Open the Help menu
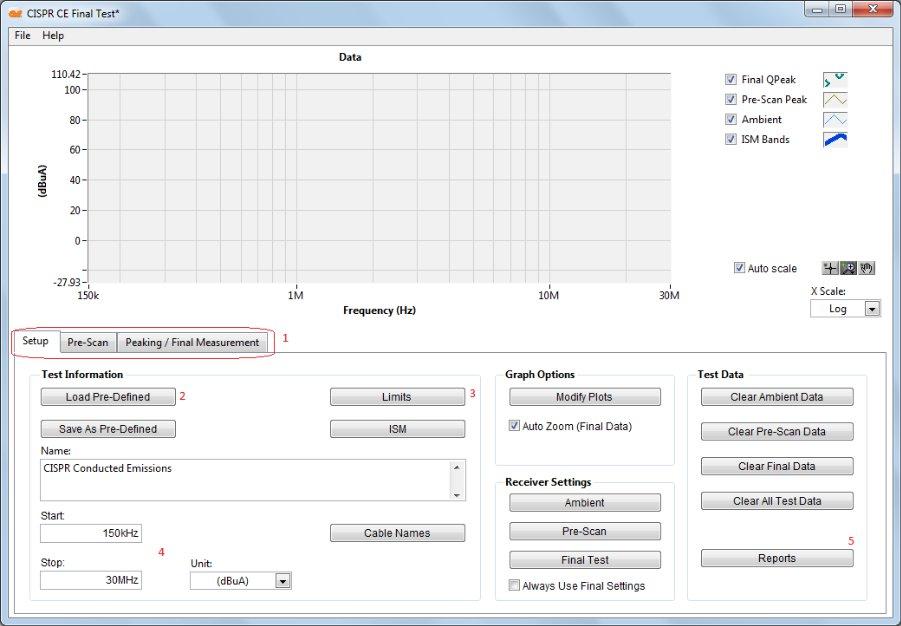This screenshot has width=901, height=626. pos(53,36)
